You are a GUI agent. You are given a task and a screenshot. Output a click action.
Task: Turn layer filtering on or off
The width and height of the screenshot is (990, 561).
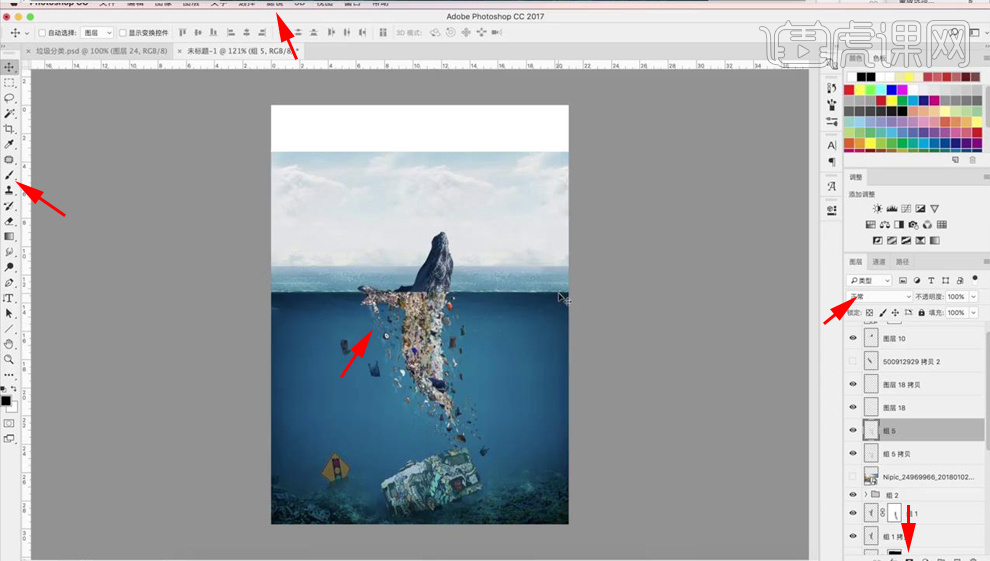click(975, 278)
